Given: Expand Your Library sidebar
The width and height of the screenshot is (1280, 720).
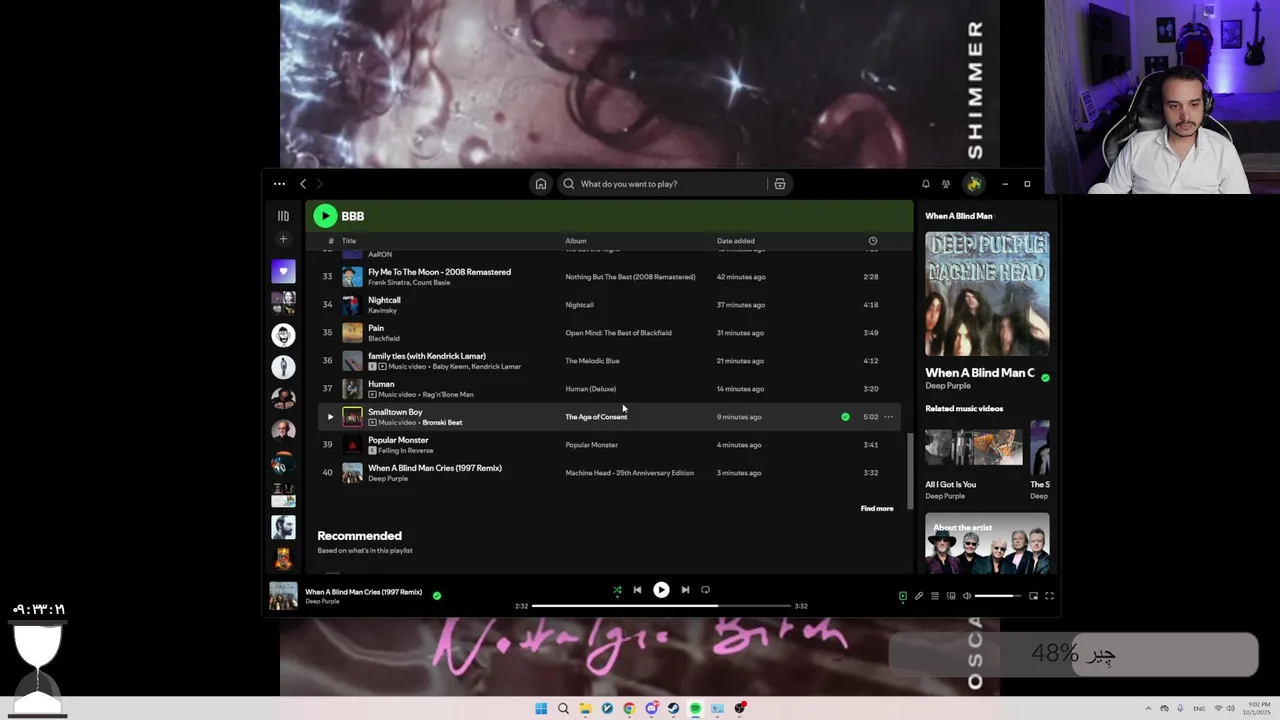Looking at the screenshot, I should [x=283, y=216].
